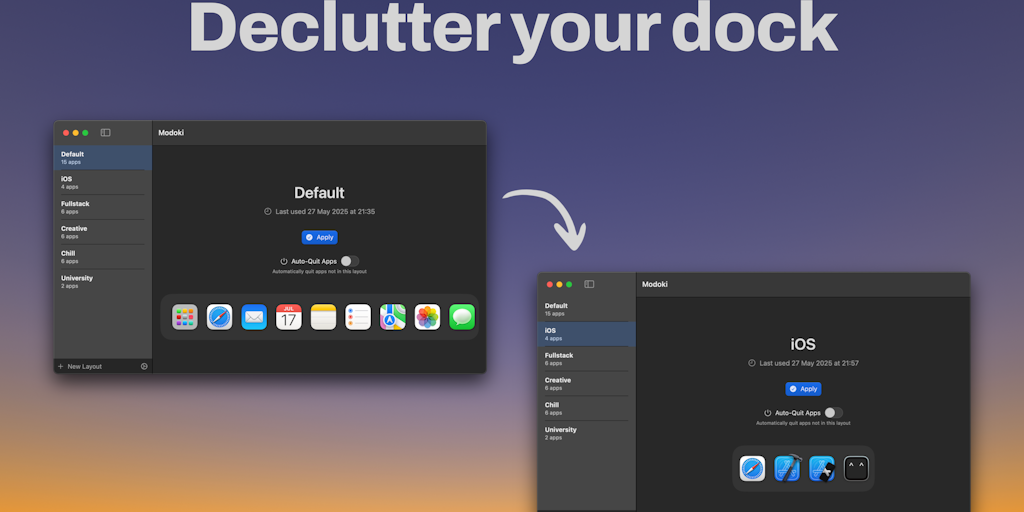Click the Photos icon in dock preview

tap(427, 317)
